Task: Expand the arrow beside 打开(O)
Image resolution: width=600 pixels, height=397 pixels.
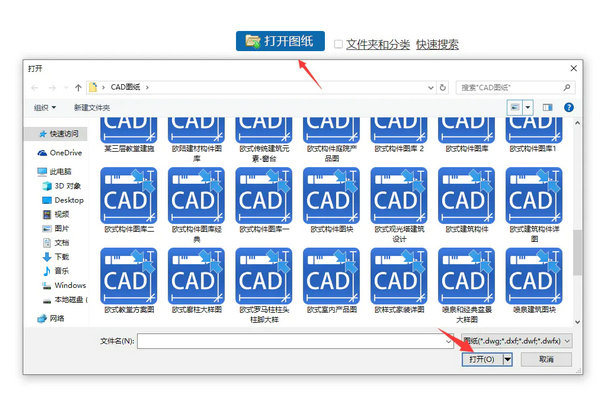Action: (x=508, y=359)
